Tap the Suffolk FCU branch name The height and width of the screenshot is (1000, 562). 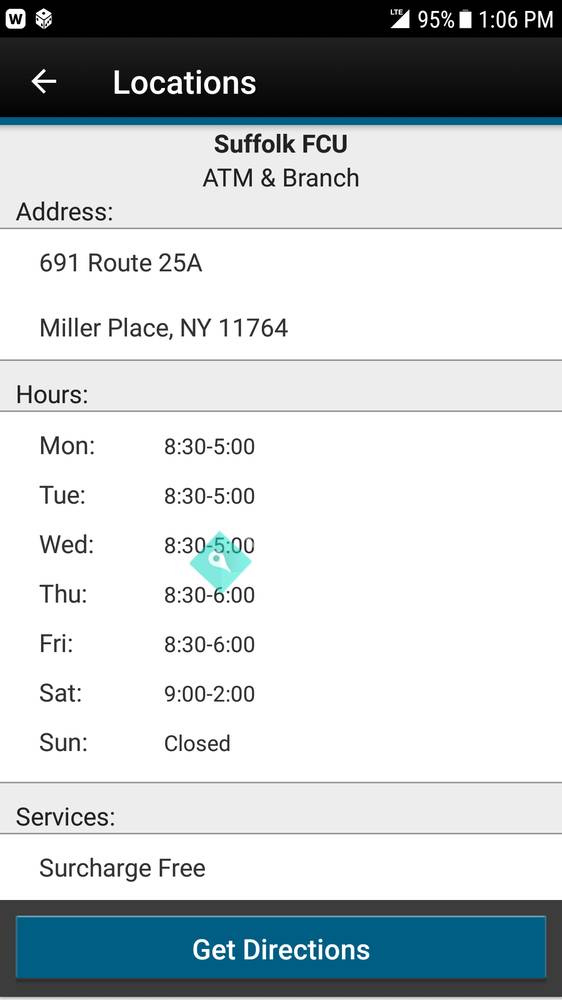[281, 144]
